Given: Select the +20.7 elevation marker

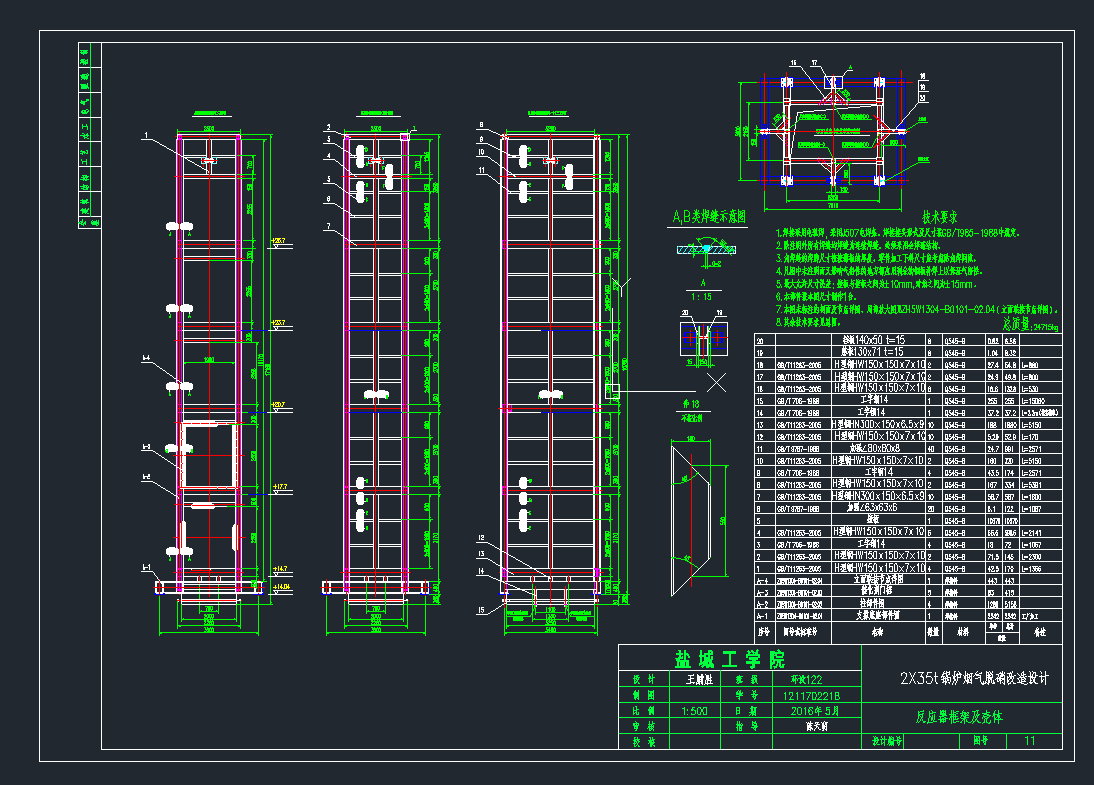Looking at the screenshot, I should click(x=277, y=405).
